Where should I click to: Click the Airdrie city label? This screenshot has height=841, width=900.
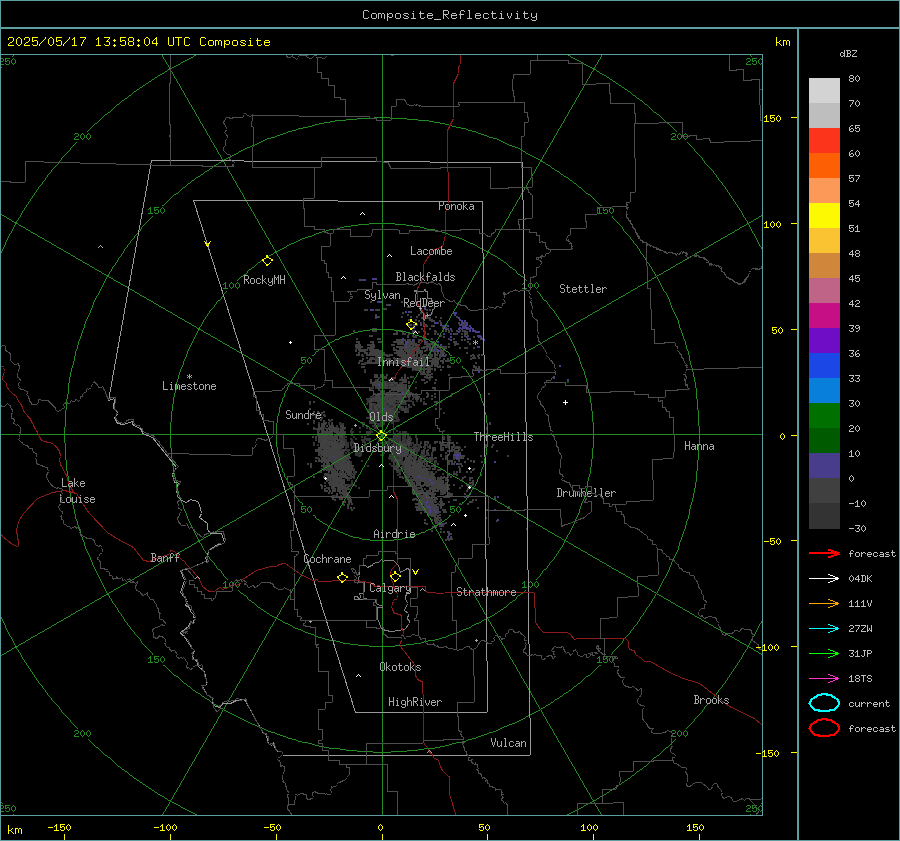pos(394,534)
